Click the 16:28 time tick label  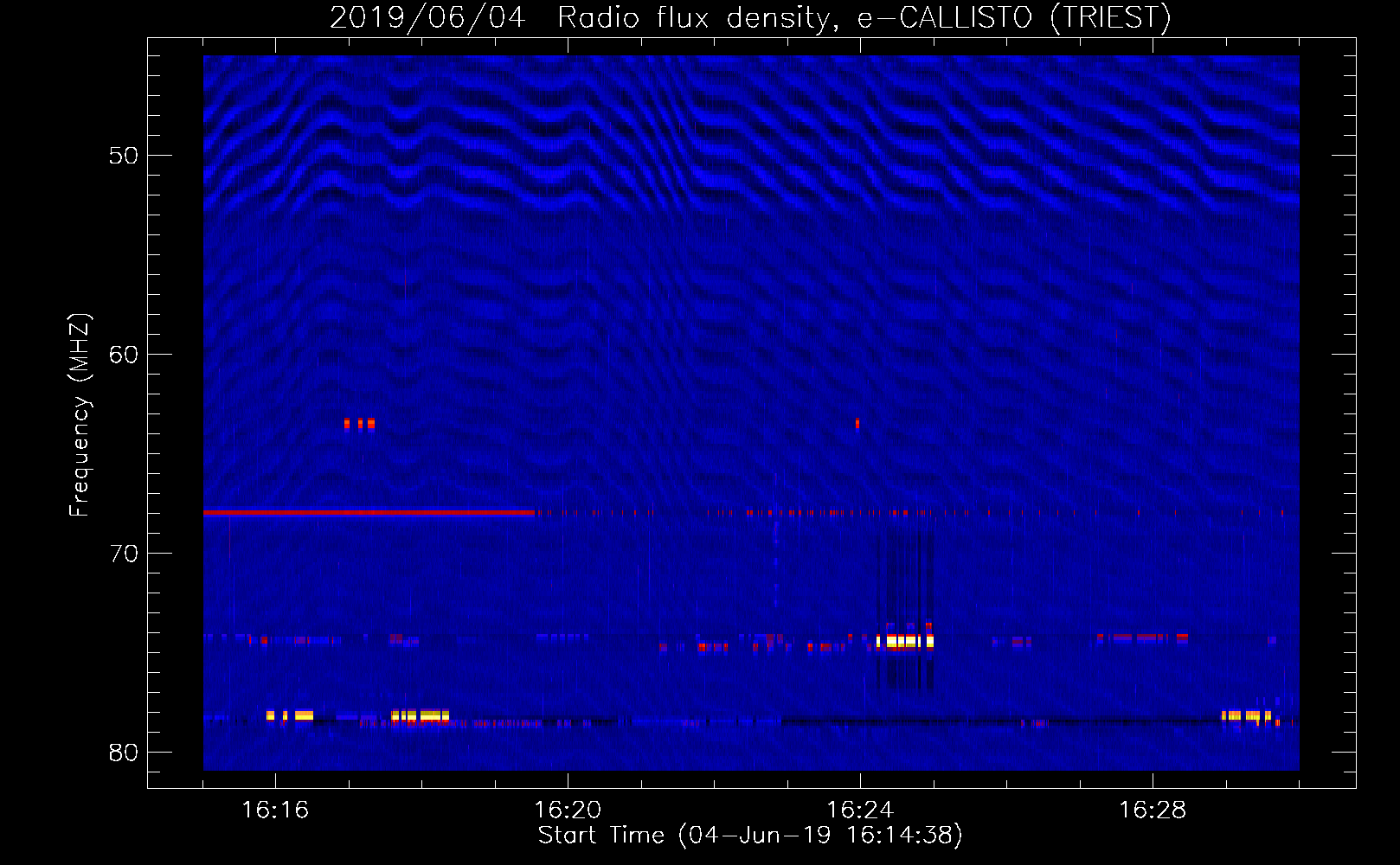[1153, 811]
